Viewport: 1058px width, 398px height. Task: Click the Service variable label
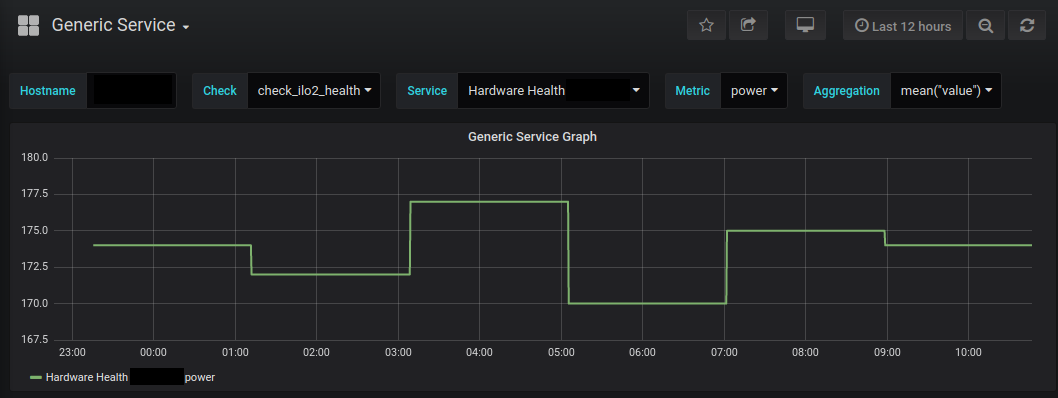pos(427,90)
